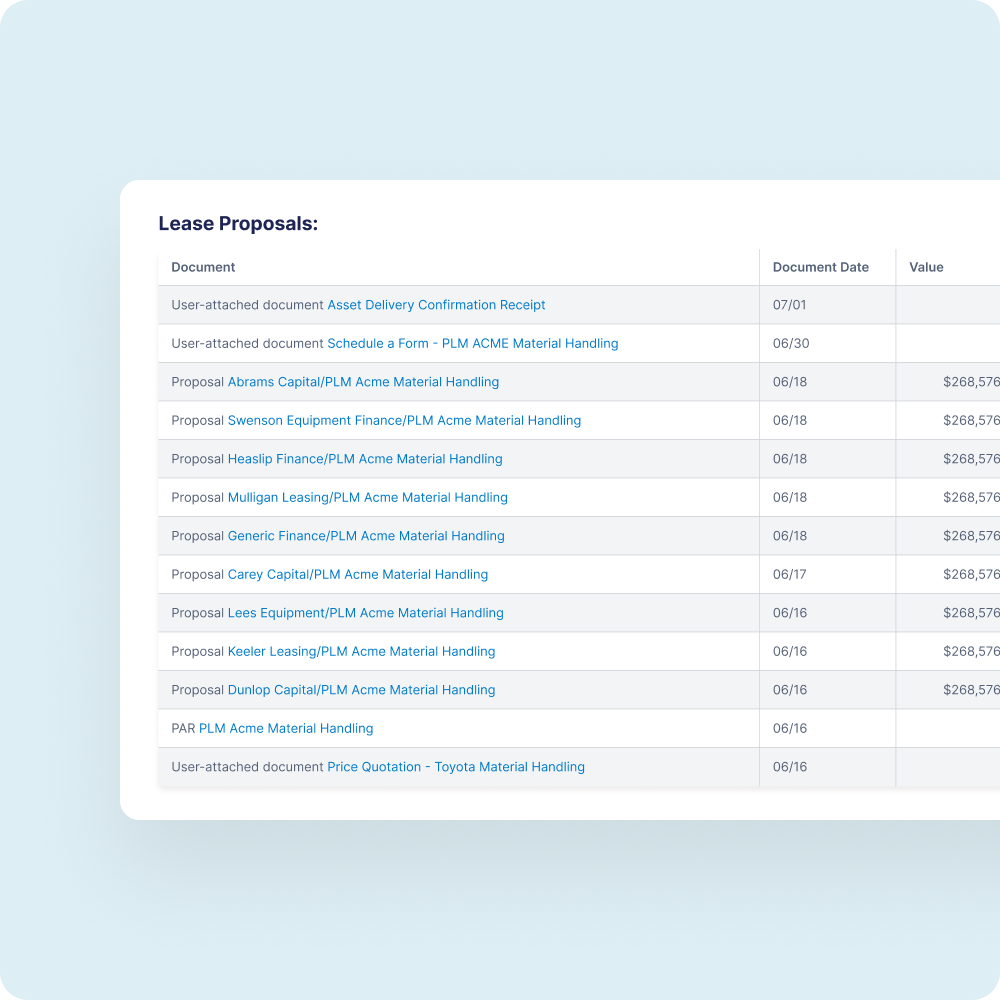The height and width of the screenshot is (1000, 1000).
Task: Open Keeler Leasing proposal link
Action: [x=361, y=651]
